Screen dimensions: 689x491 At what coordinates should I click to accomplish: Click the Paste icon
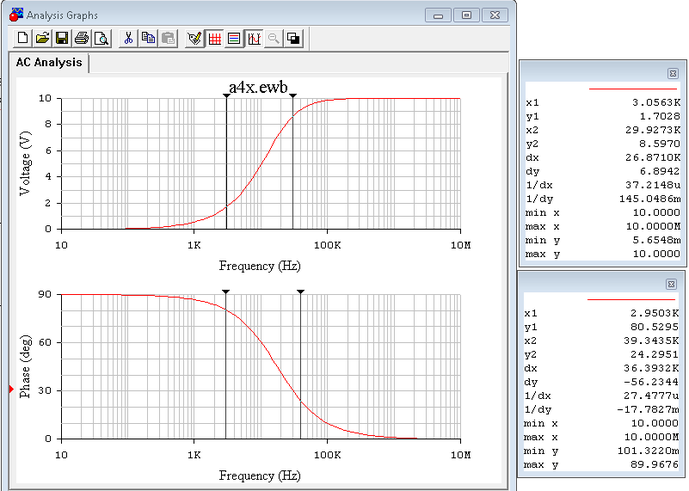[x=168, y=38]
